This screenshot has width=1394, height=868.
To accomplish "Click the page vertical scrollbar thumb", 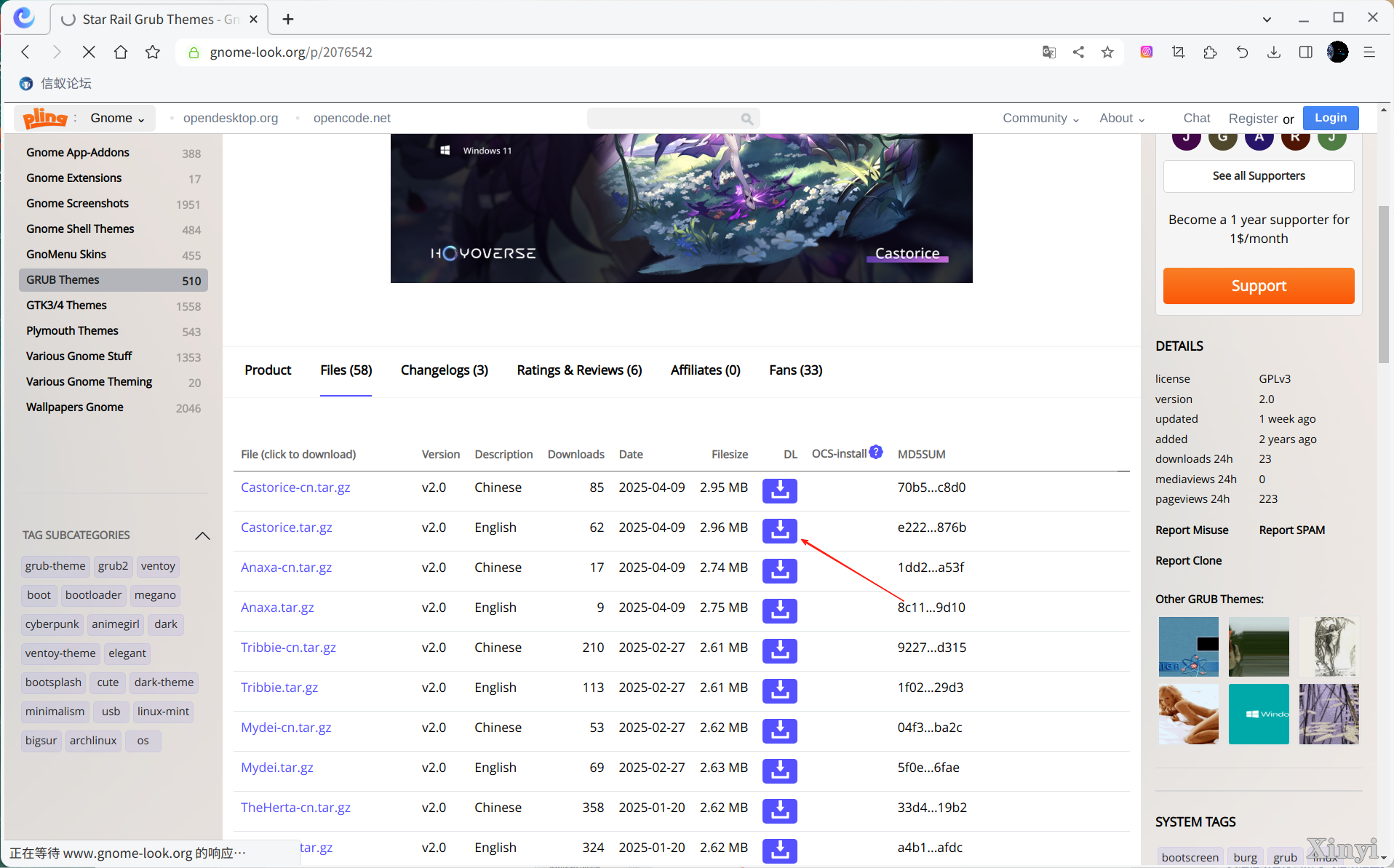I will [1384, 284].
